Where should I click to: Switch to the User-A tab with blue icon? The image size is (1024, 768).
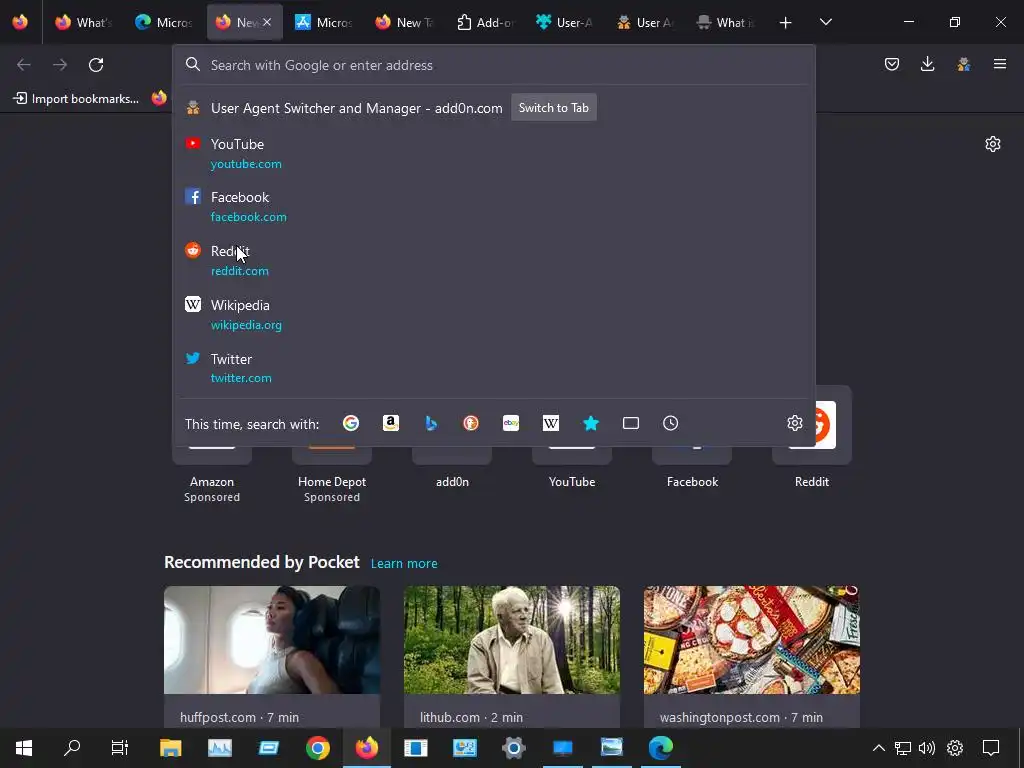(564, 22)
